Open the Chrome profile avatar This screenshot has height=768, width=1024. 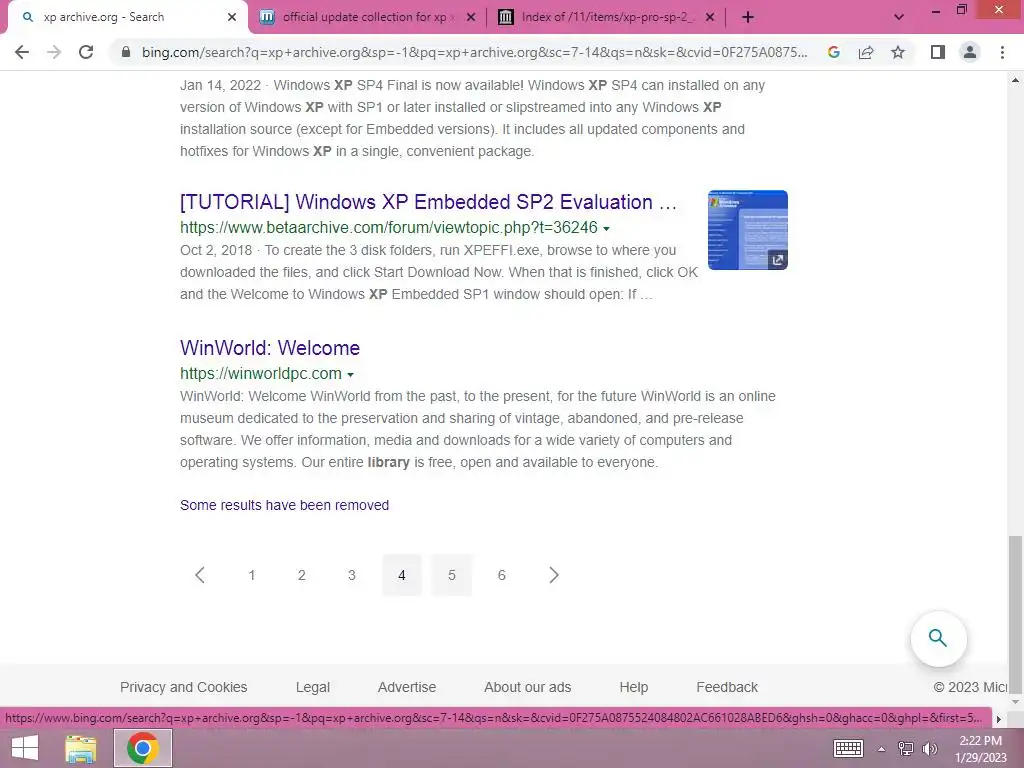pos(970,52)
